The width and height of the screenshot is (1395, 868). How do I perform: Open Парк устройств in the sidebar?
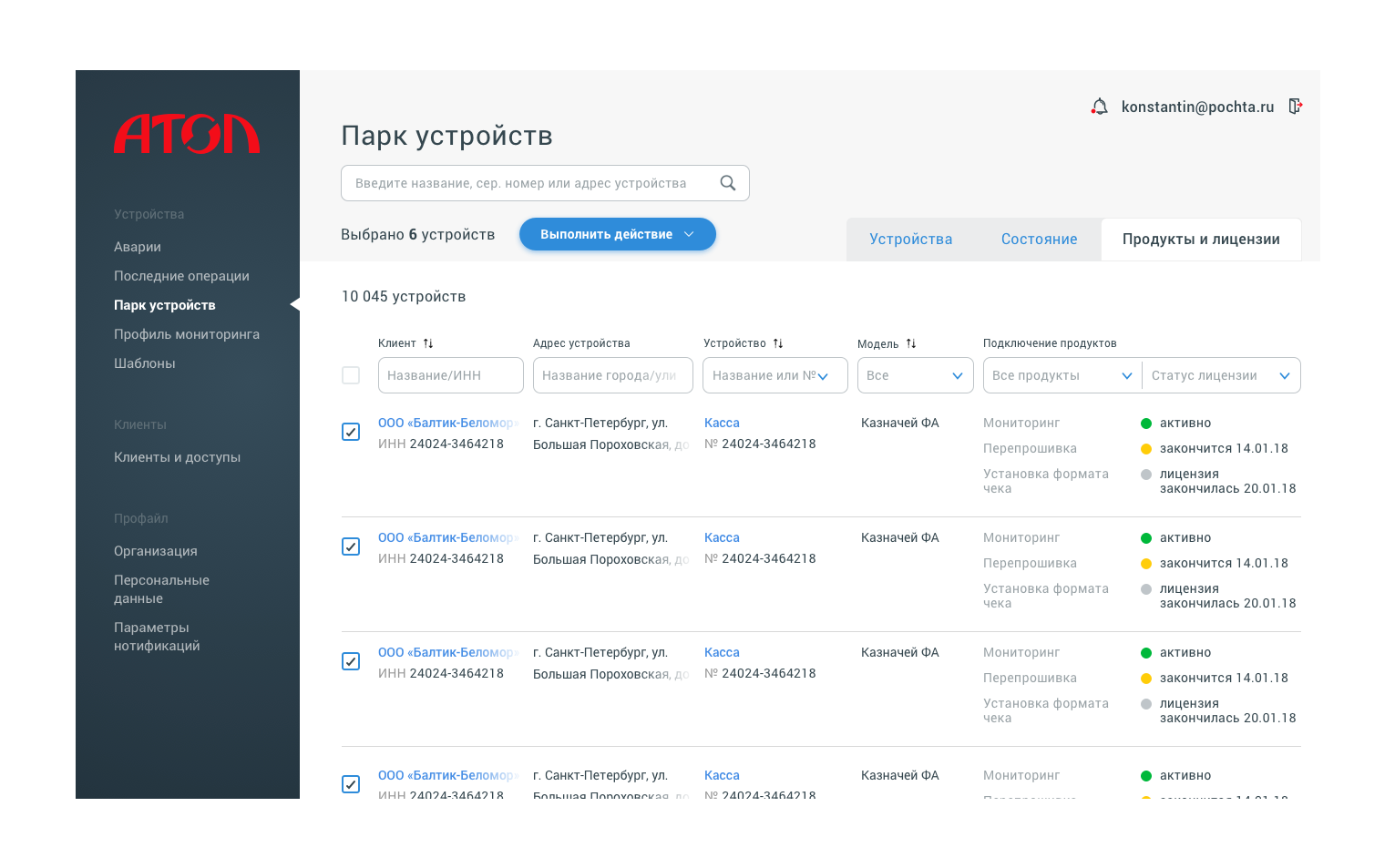click(165, 305)
